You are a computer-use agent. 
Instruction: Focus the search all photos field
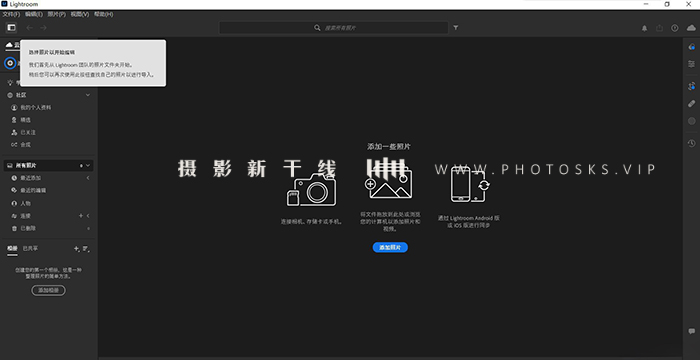333,28
